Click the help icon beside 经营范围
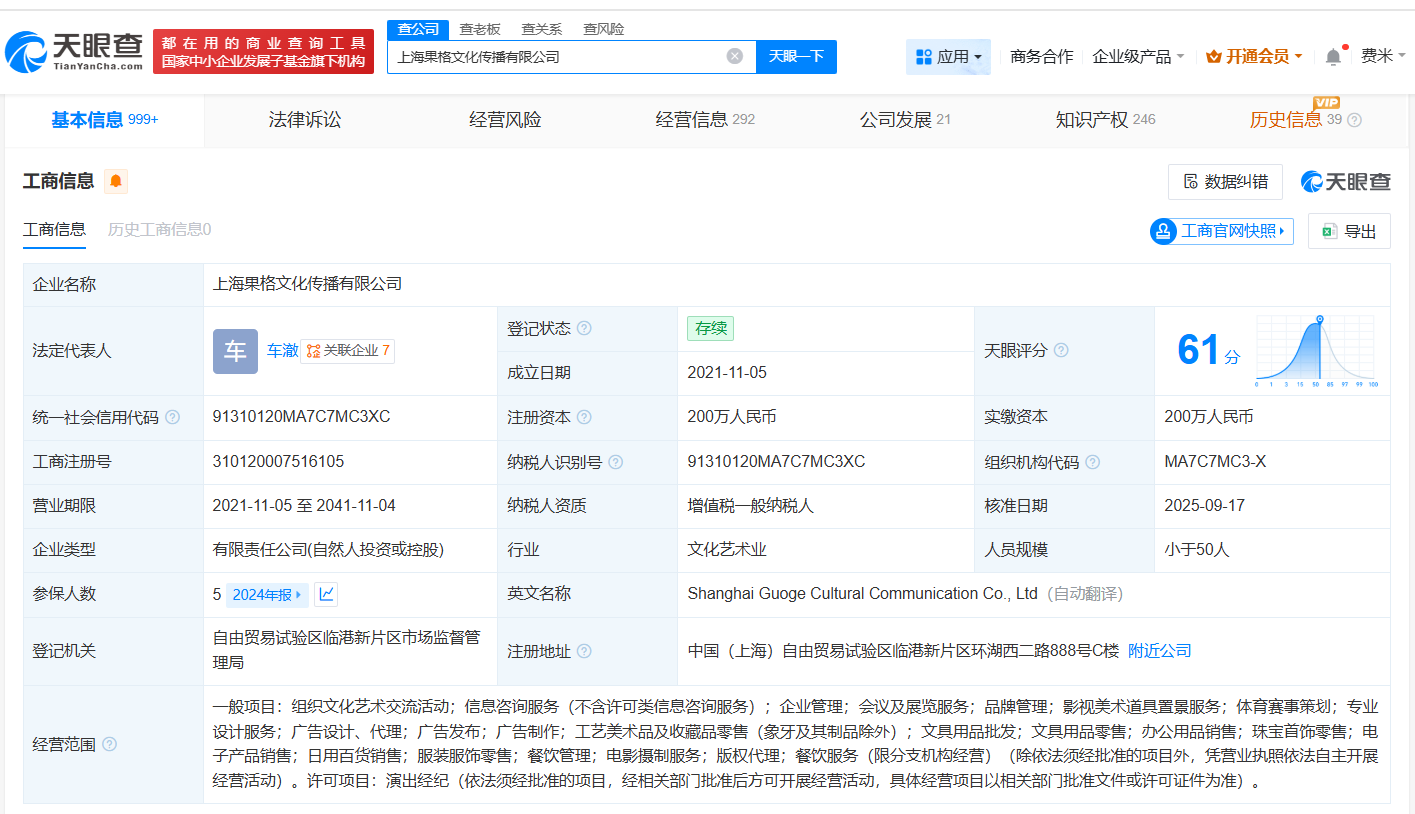The image size is (1415, 814). coord(107,744)
